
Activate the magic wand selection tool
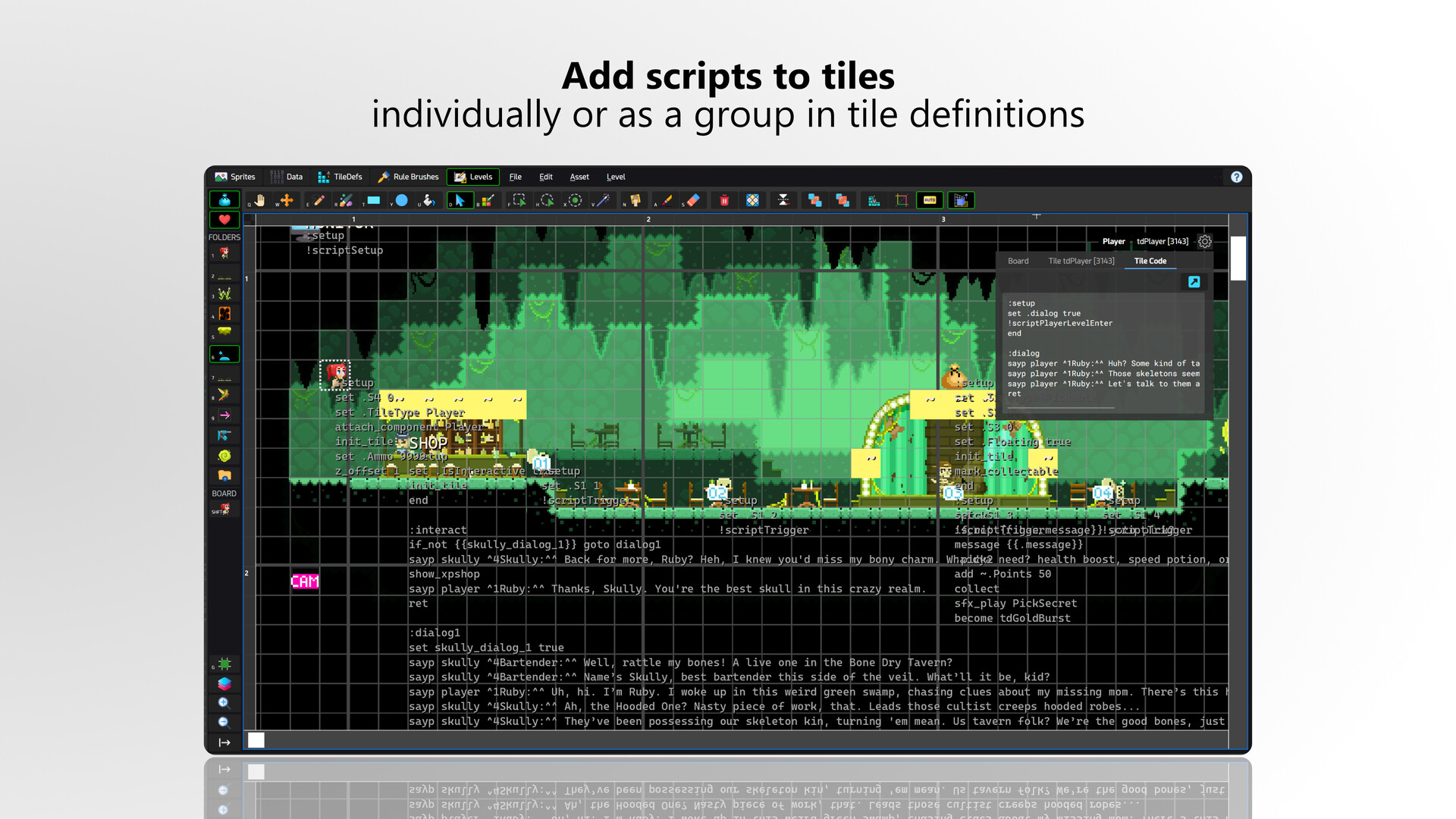pyautogui.click(x=603, y=200)
